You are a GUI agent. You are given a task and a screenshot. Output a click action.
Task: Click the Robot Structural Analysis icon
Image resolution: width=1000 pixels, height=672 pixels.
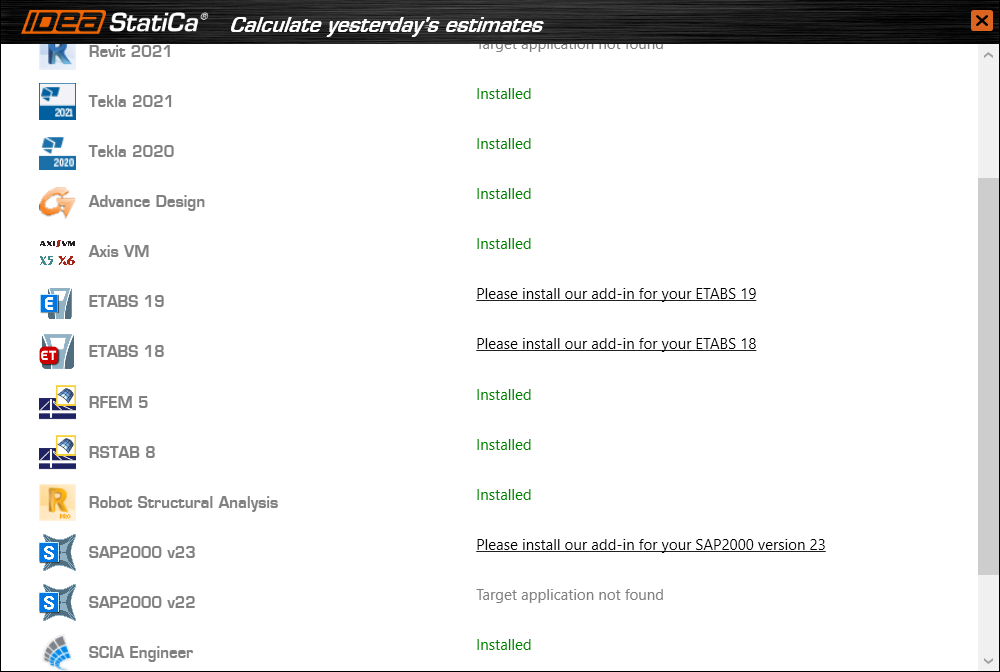(x=57, y=502)
